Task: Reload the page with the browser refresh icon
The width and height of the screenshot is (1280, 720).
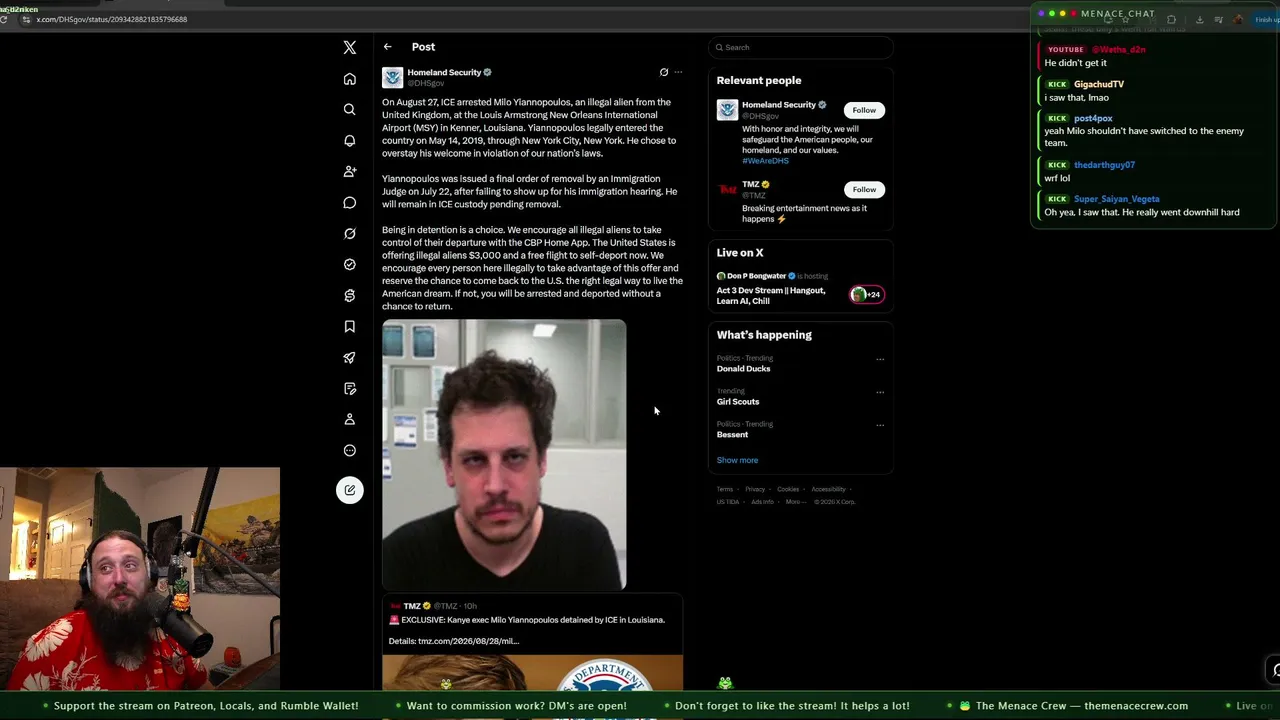Action: 4,19
